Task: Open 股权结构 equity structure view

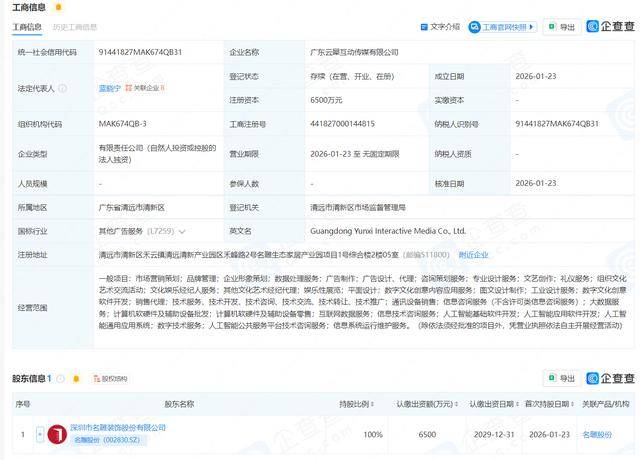Action: [x=109, y=379]
